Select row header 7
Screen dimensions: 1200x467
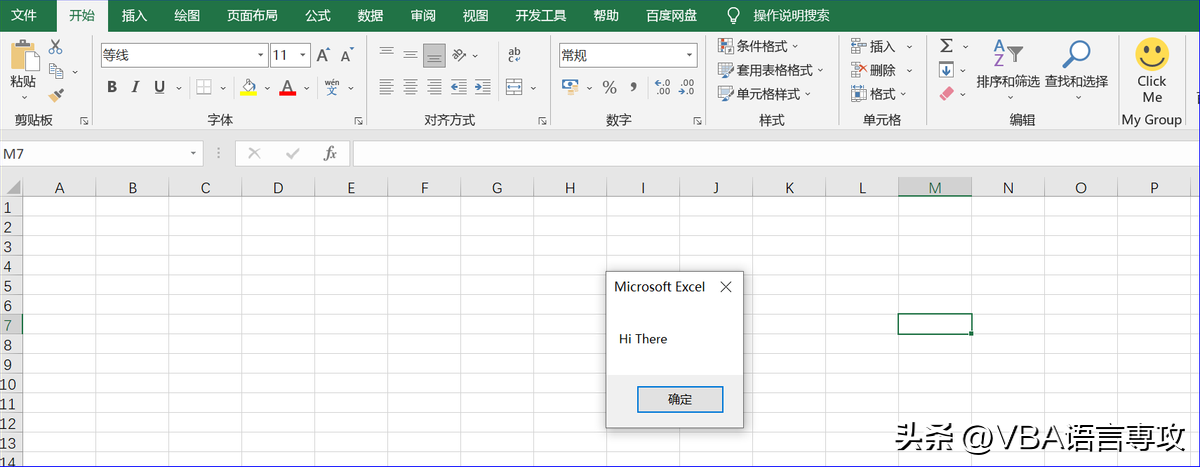[x=10, y=325]
